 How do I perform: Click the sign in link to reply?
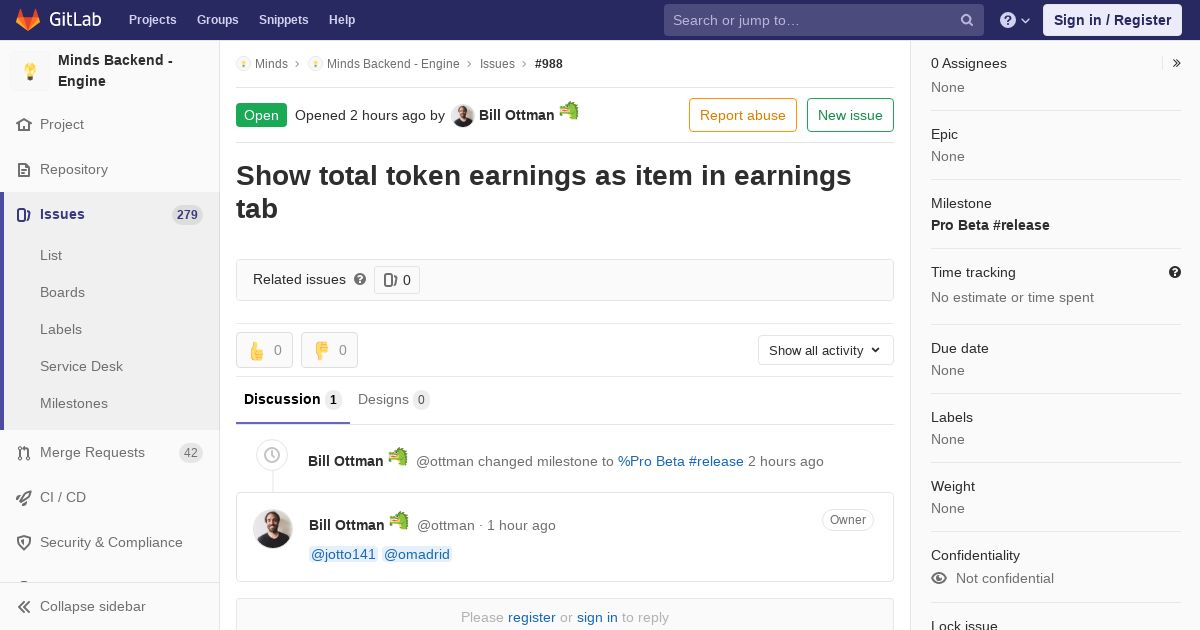(597, 617)
